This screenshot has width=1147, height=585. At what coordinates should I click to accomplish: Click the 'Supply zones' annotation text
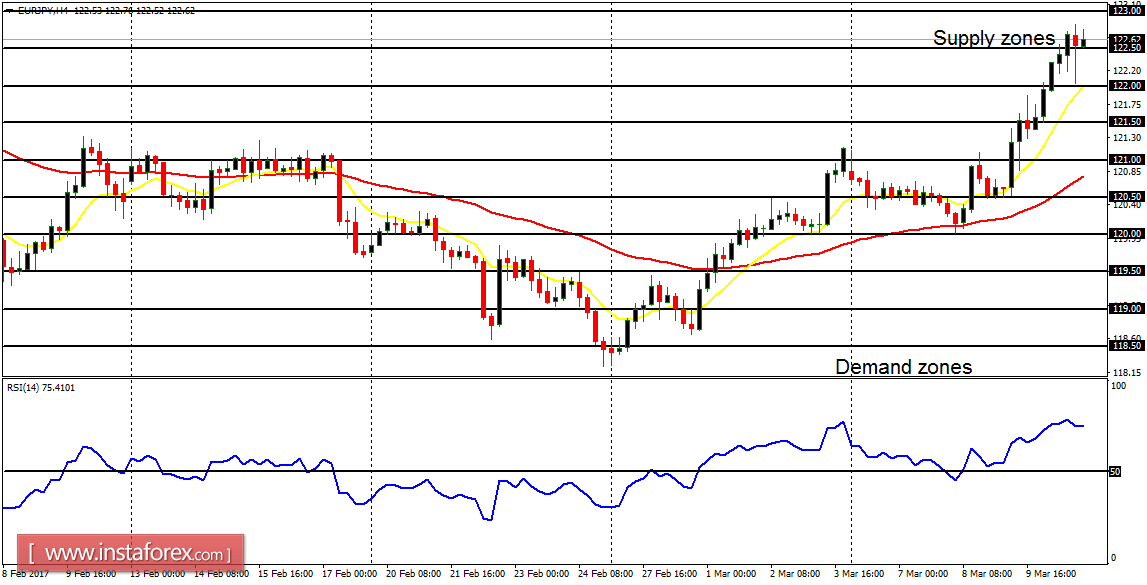click(x=995, y=40)
